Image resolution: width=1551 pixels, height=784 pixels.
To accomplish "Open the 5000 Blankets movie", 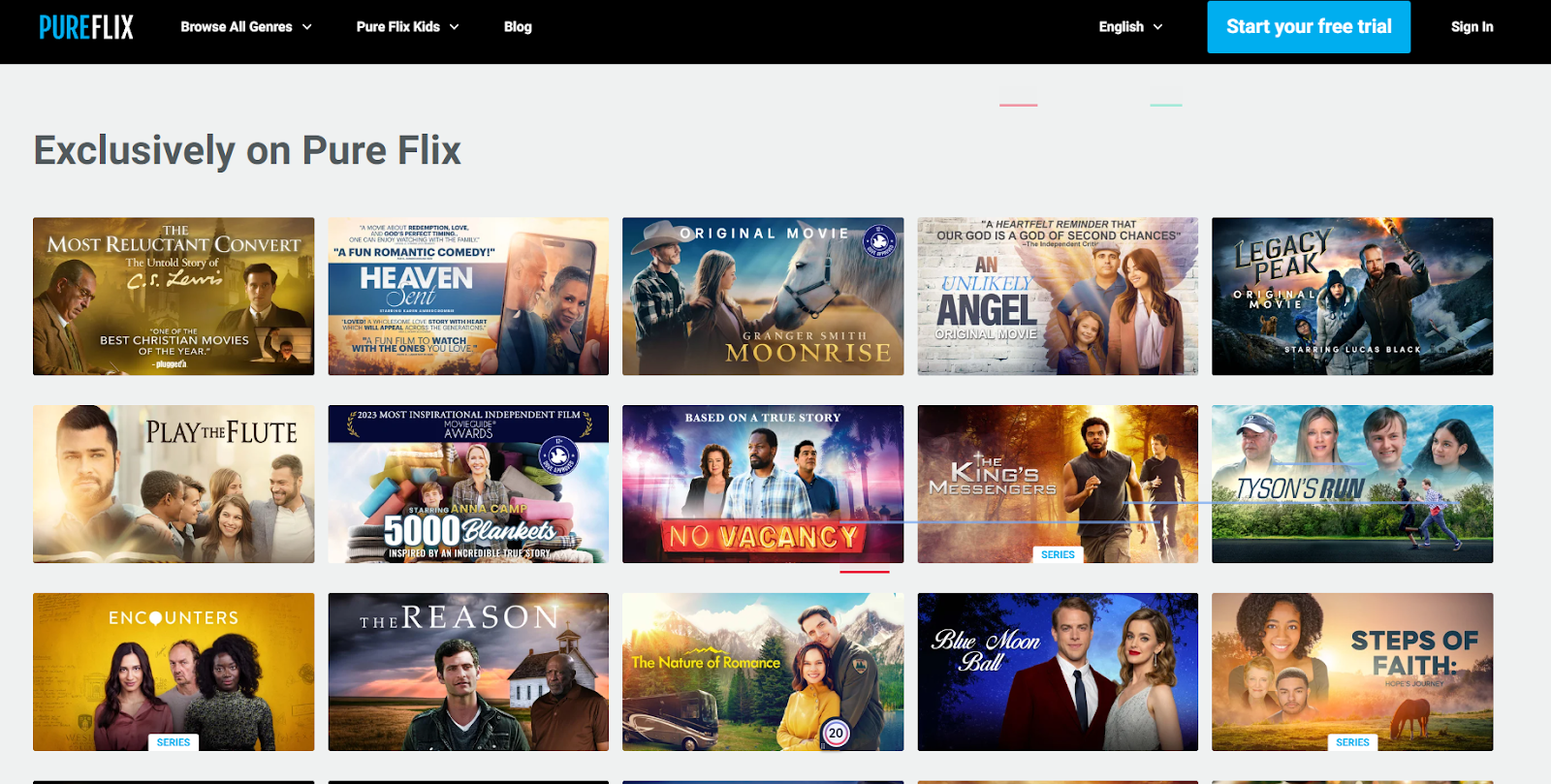I will click(468, 485).
